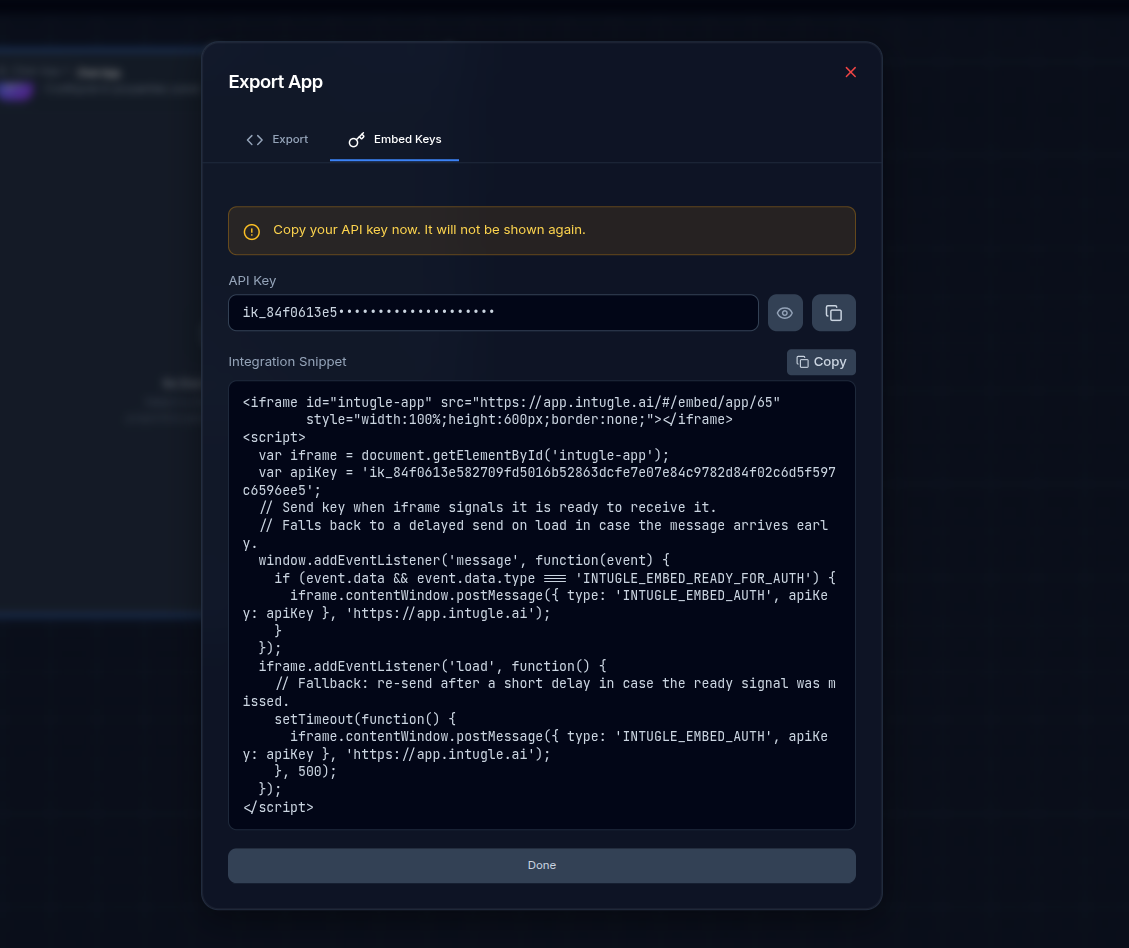The height and width of the screenshot is (948, 1129).
Task: Click the iframe src line in snippet
Action: (x=511, y=402)
